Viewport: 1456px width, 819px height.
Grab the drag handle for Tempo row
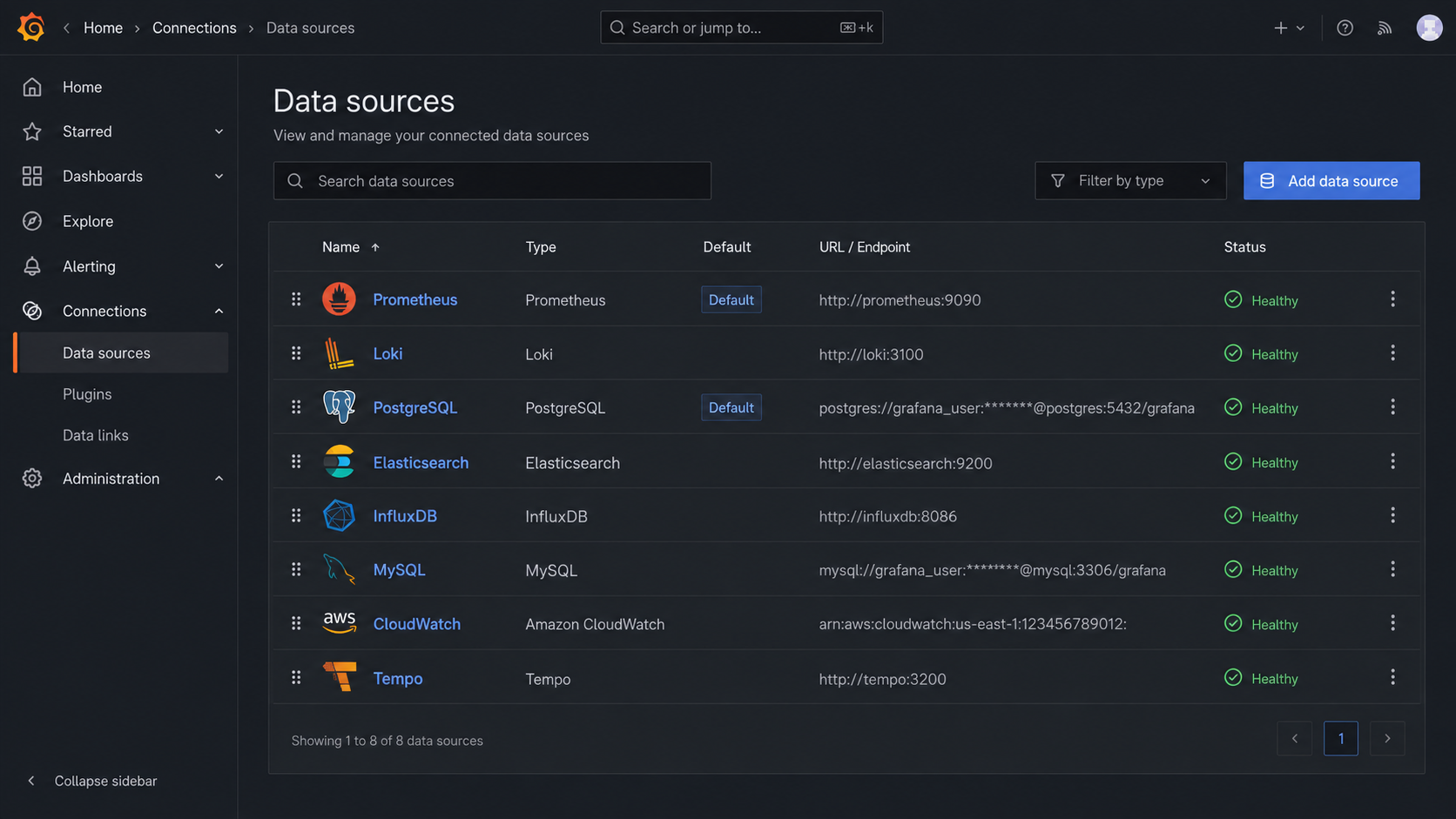pos(296,677)
